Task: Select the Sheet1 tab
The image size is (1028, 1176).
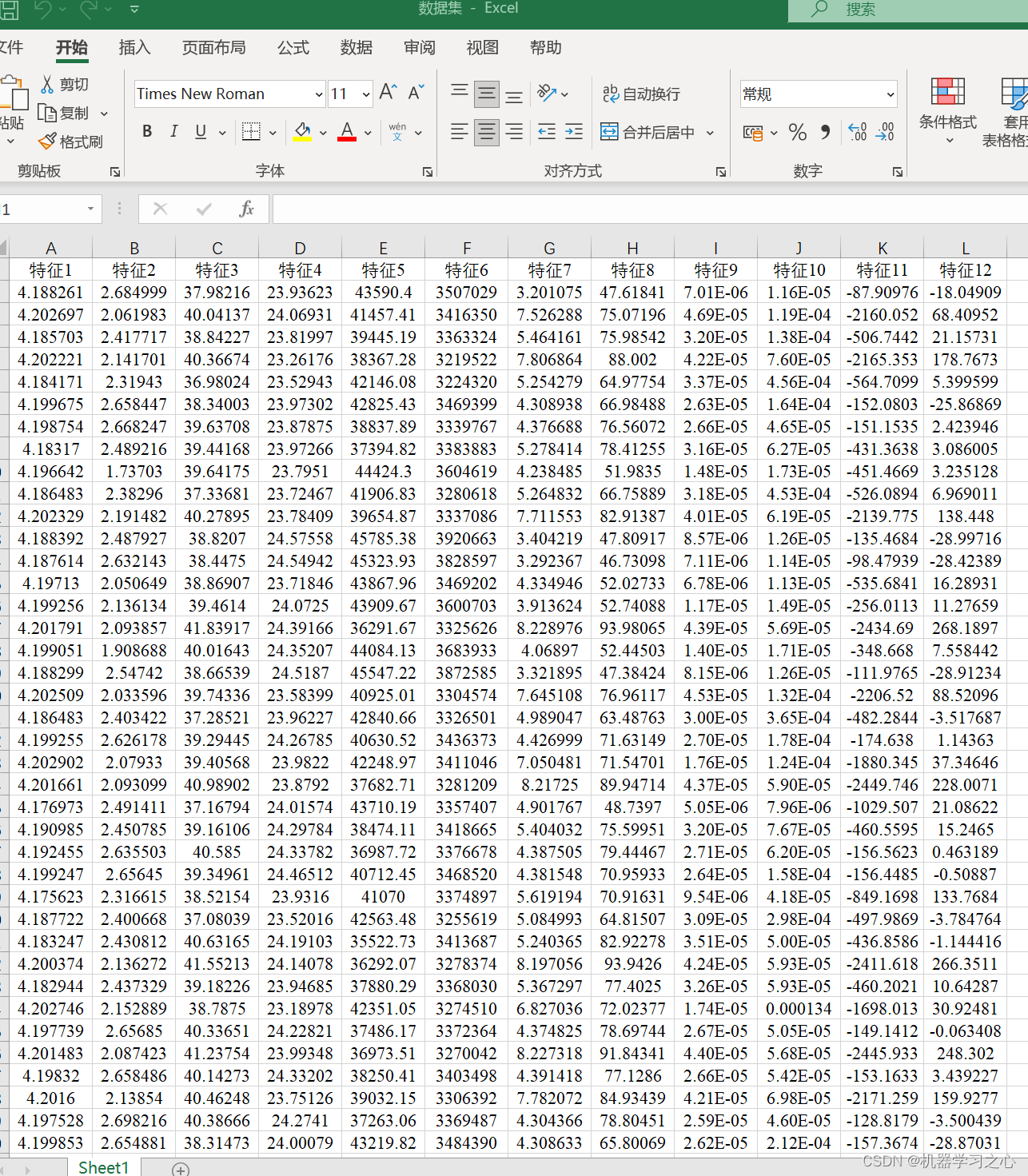Action: point(104,1167)
